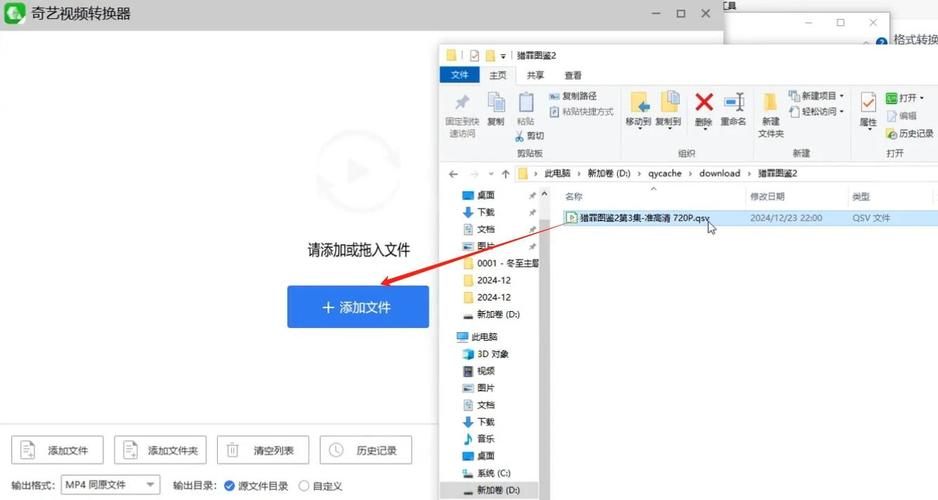Open 新加卷 (D:) under quick access
The height and width of the screenshot is (500, 938).
tap(498, 314)
